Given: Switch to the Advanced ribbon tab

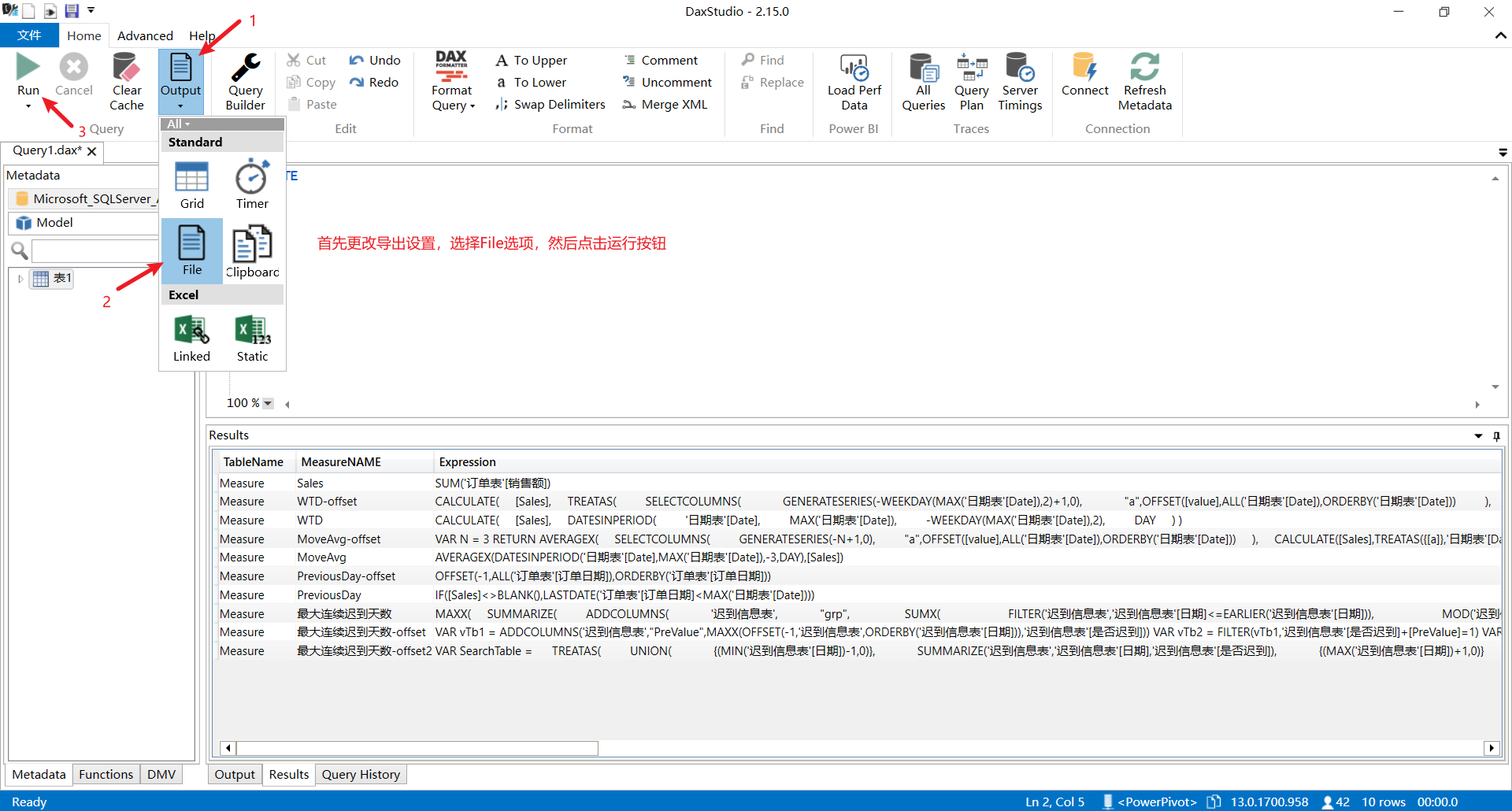Looking at the screenshot, I should (145, 35).
